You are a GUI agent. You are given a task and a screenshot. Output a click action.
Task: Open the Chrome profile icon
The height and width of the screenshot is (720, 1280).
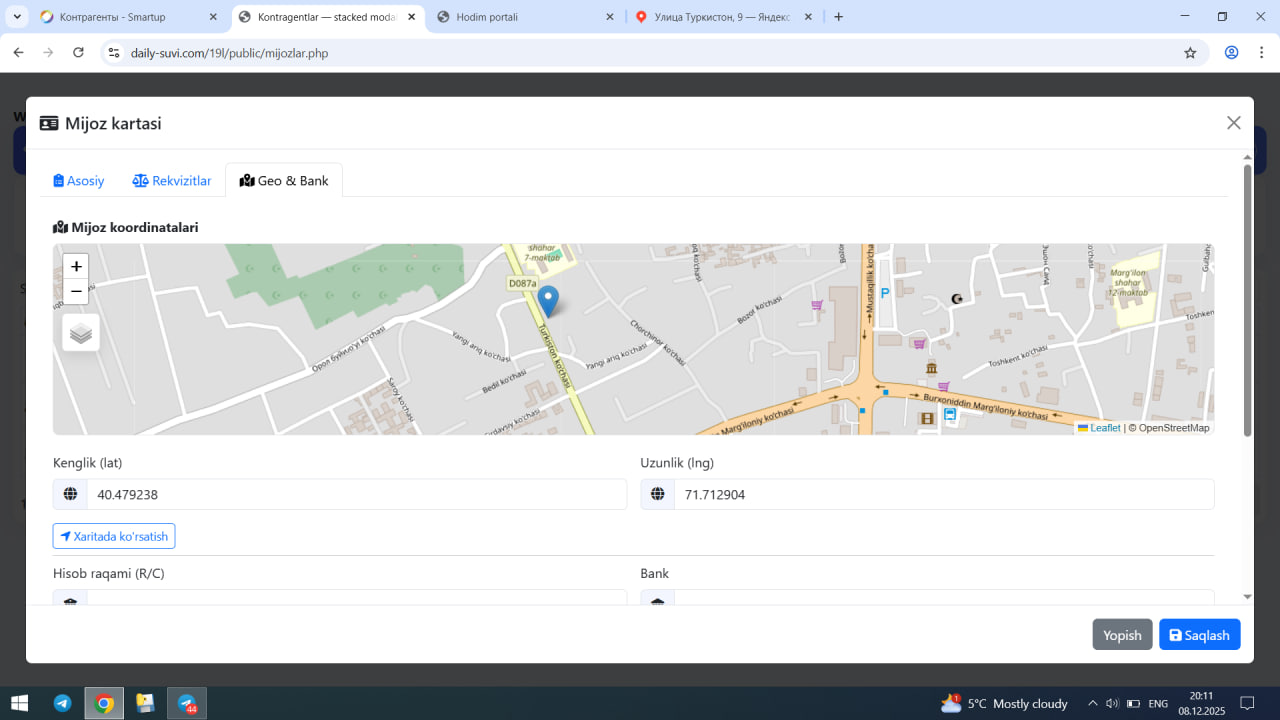pyautogui.click(x=1232, y=53)
